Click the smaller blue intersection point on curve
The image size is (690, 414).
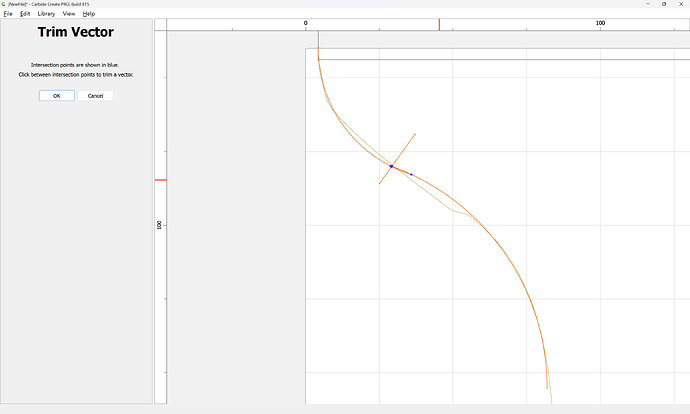click(411, 174)
